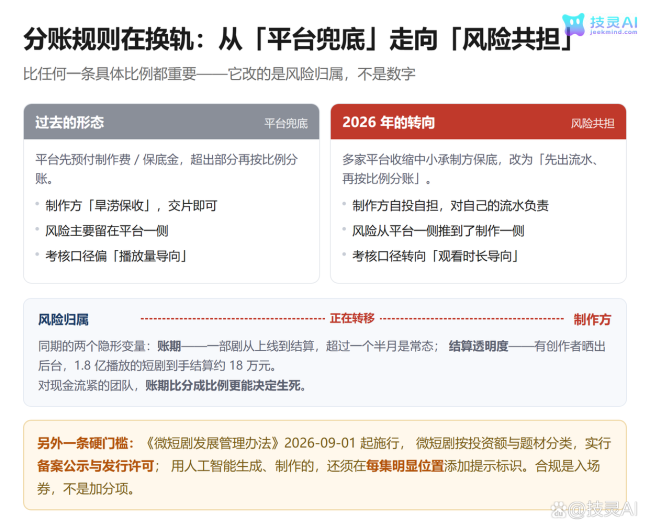Click the bullet 风险主要留在平台一侧
This screenshot has height=532, width=650.
pyautogui.click(x=107, y=231)
